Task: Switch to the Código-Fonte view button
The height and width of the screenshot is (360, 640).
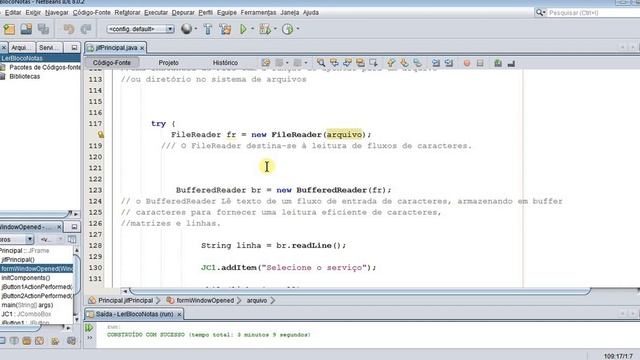Action: click(111, 62)
